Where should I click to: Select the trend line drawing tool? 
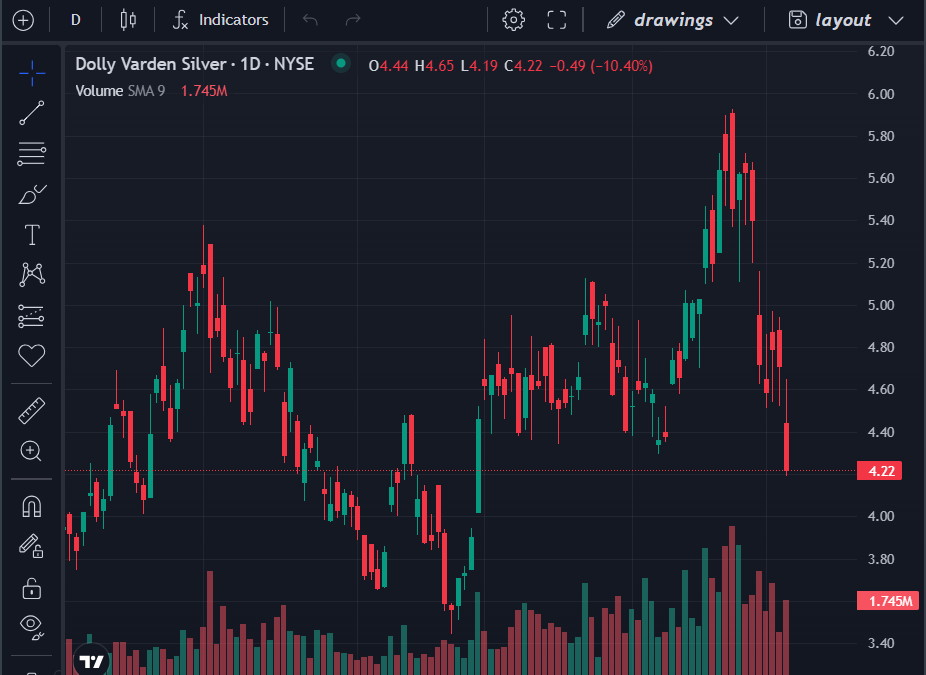tap(32, 113)
